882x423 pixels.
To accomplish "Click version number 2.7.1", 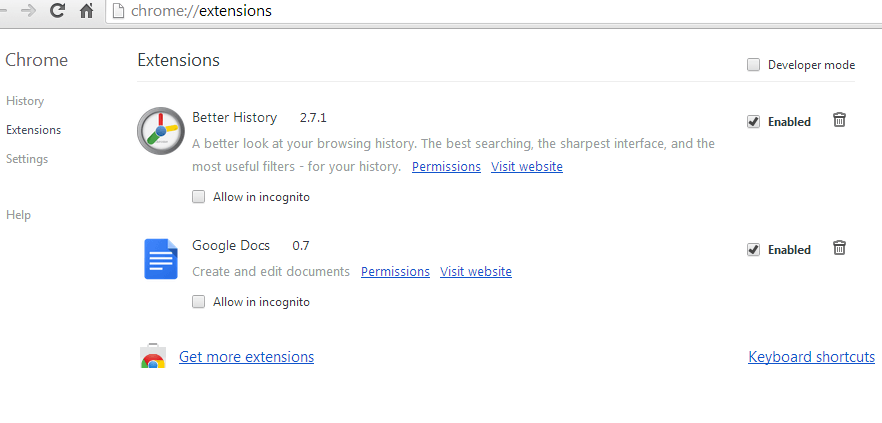I will (x=313, y=118).
